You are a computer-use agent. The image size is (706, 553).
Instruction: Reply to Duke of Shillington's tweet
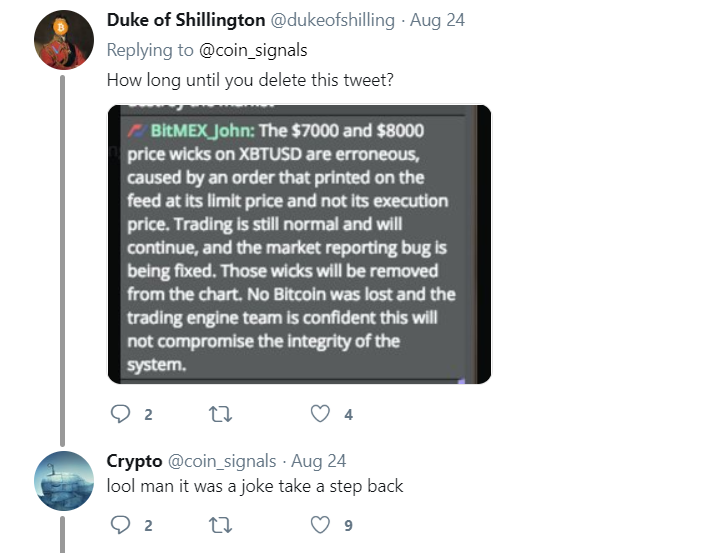(x=119, y=414)
